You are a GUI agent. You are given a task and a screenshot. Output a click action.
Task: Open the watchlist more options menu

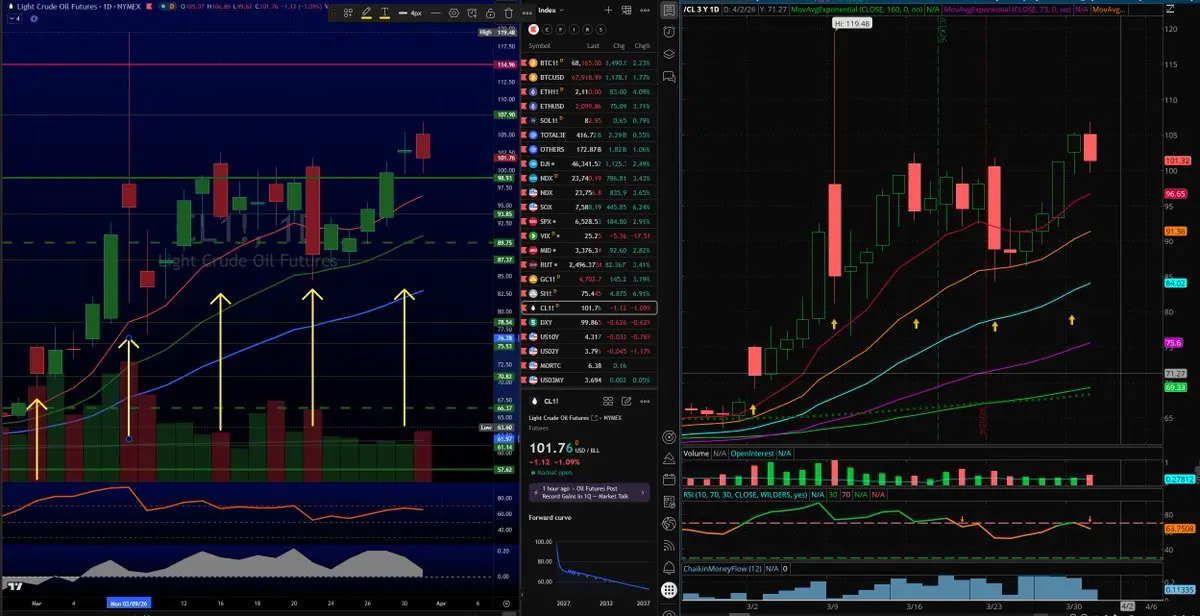645,10
